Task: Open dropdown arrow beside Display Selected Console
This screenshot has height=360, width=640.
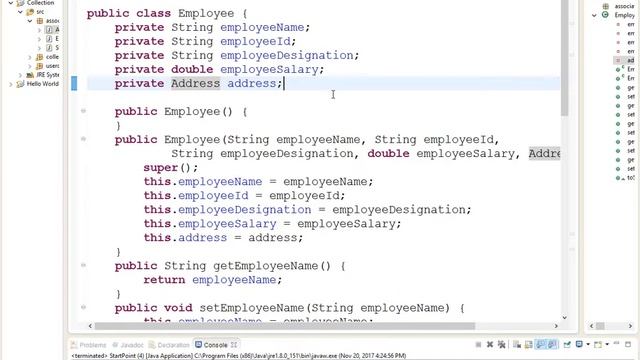Action: tap(588, 344)
